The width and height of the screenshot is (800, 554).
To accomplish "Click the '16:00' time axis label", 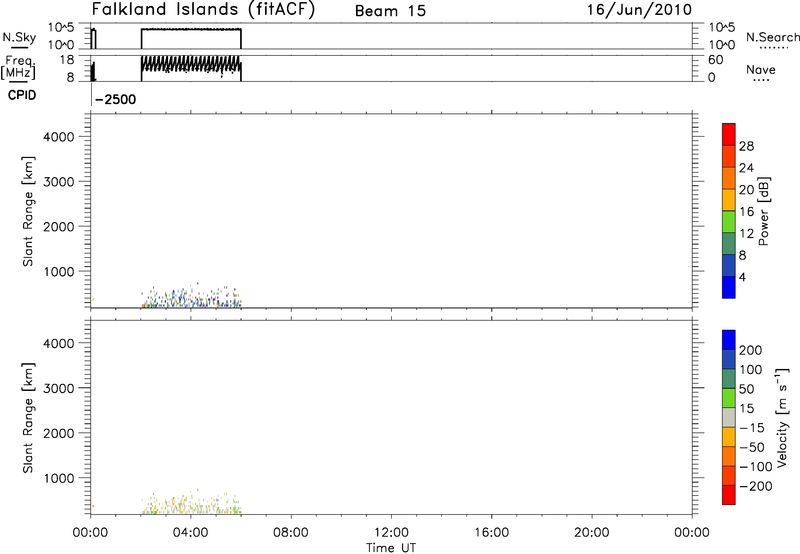I will coord(491,533).
